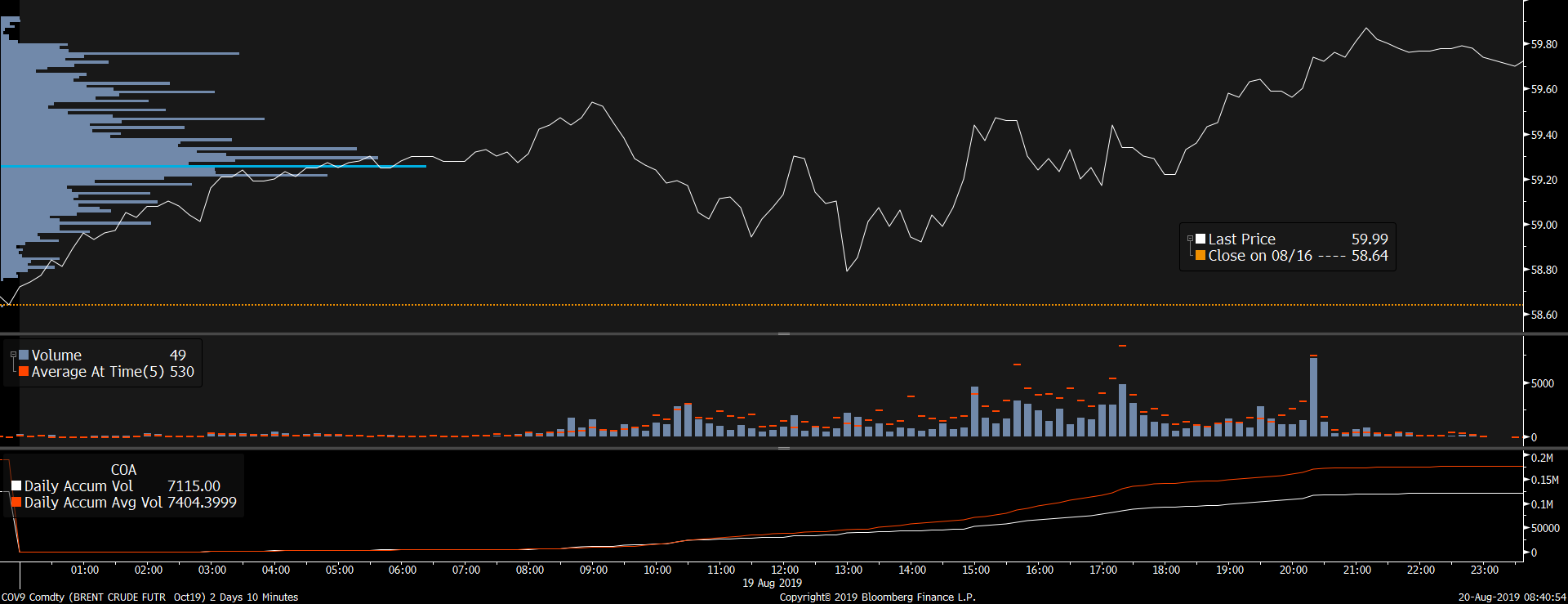Click the 21:00 time axis label
The height and width of the screenshot is (604, 1568).
pyautogui.click(x=1357, y=570)
